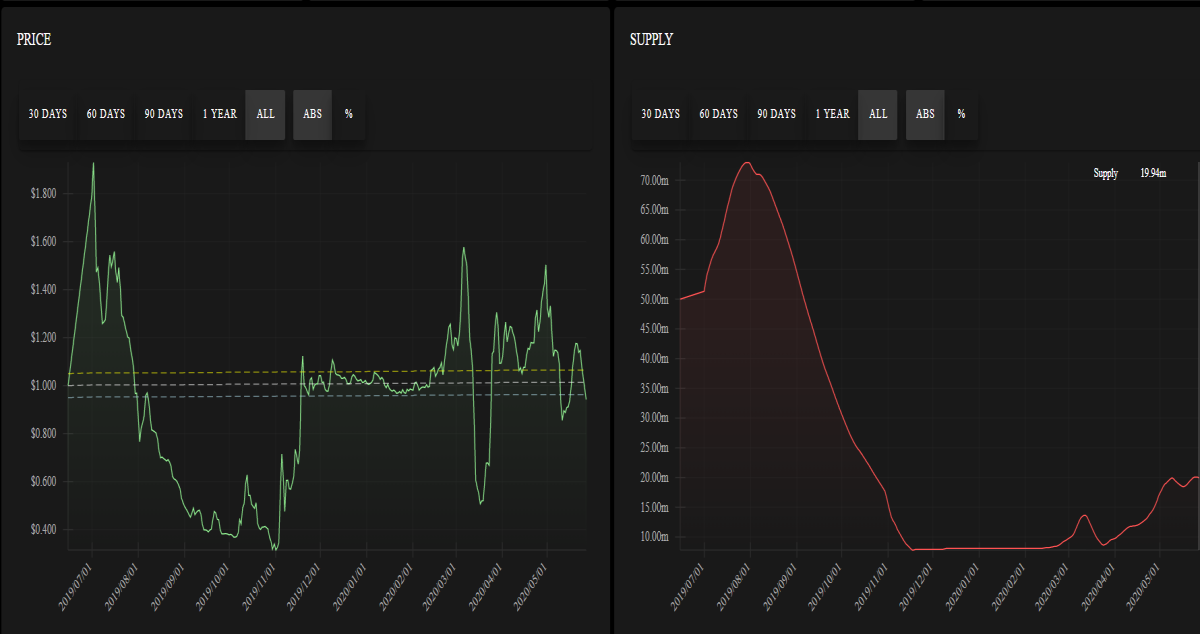Switch Supply chart to % mode
This screenshot has width=1200, height=634.
tap(962, 114)
